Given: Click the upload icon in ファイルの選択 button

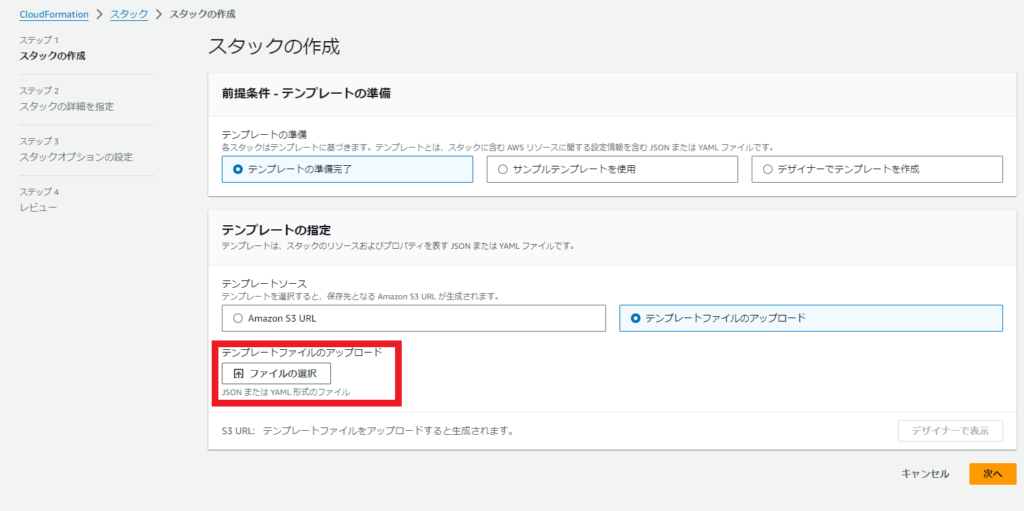Looking at the screenshot, I should coord(238,373).
